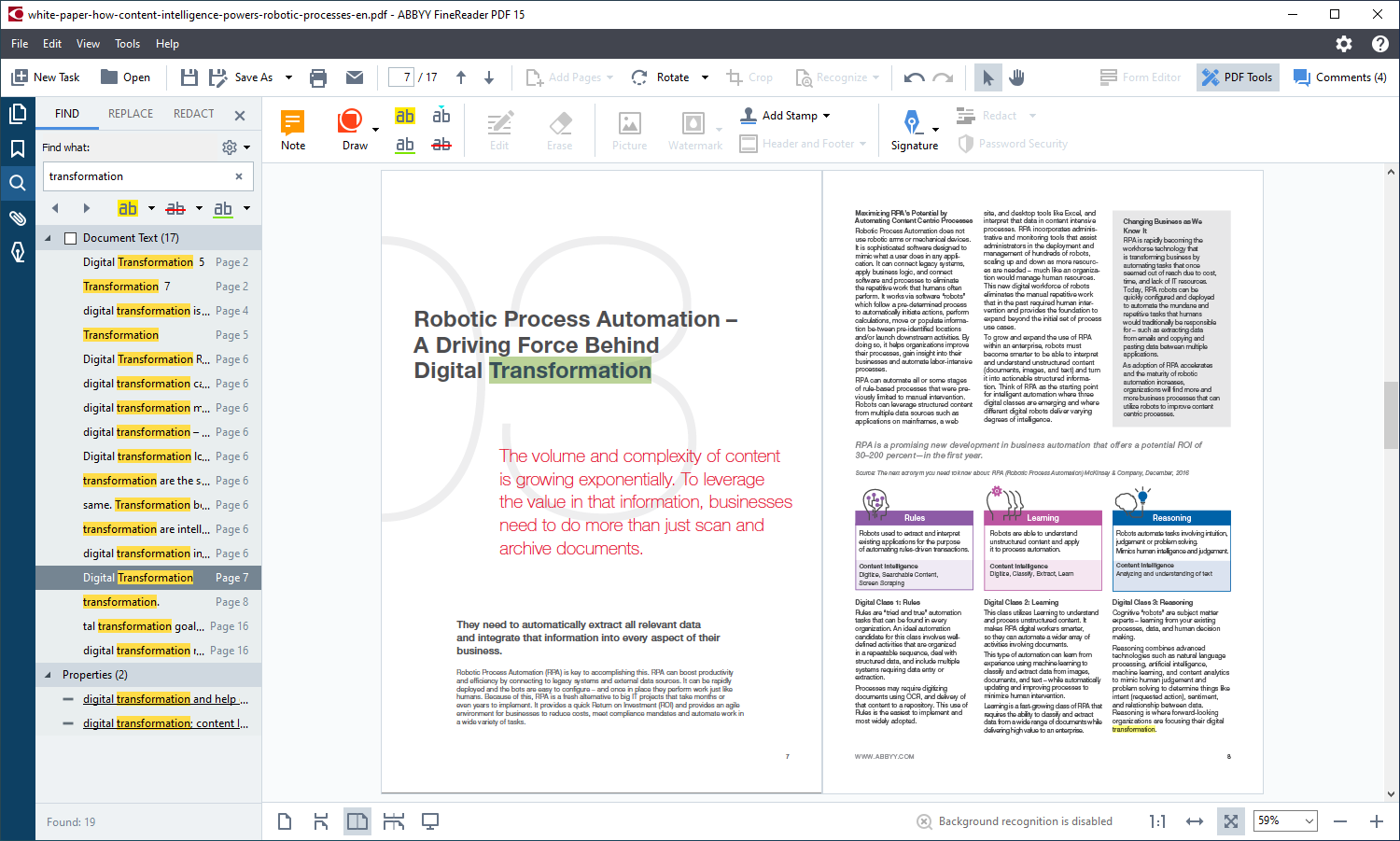The height and width of the screenshot is (841, 1400).
Task: Open the Tools menu
Action: click(127, 44)
